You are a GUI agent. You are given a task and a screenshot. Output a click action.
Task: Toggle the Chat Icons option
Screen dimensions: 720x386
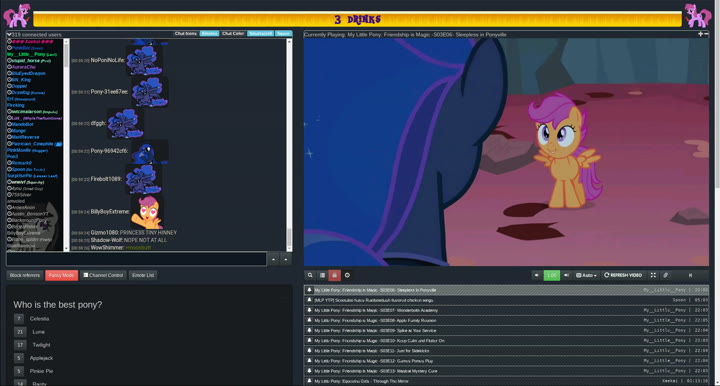click(186, 34)
